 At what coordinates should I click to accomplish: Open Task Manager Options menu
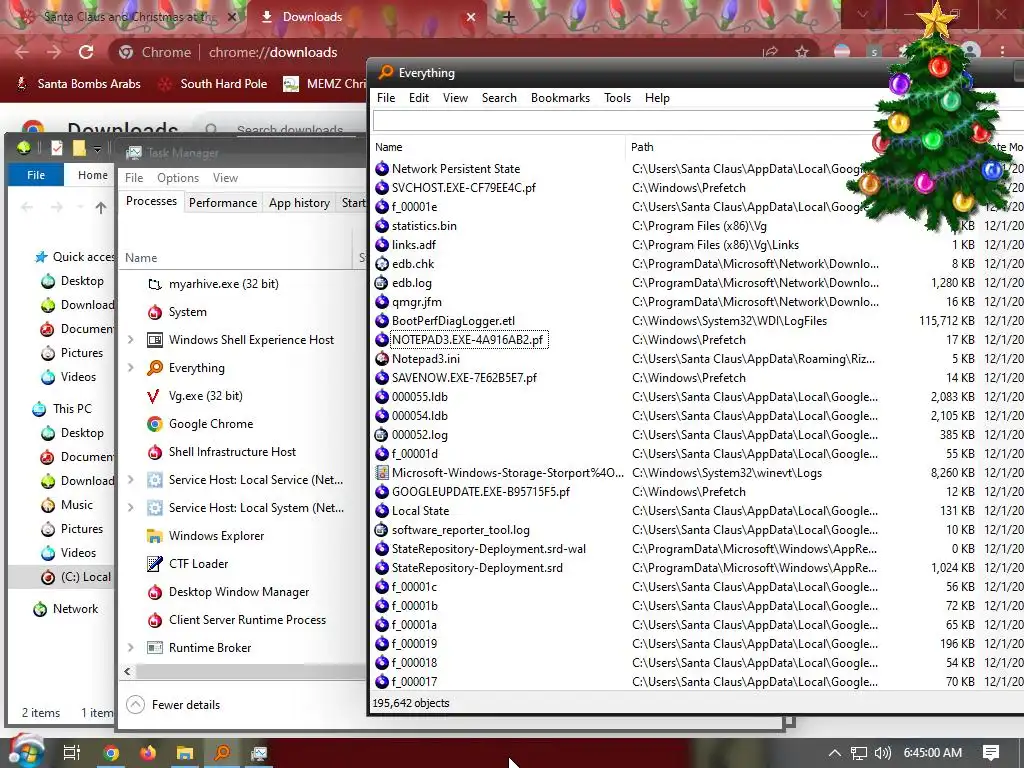click(x=178, y=178)
